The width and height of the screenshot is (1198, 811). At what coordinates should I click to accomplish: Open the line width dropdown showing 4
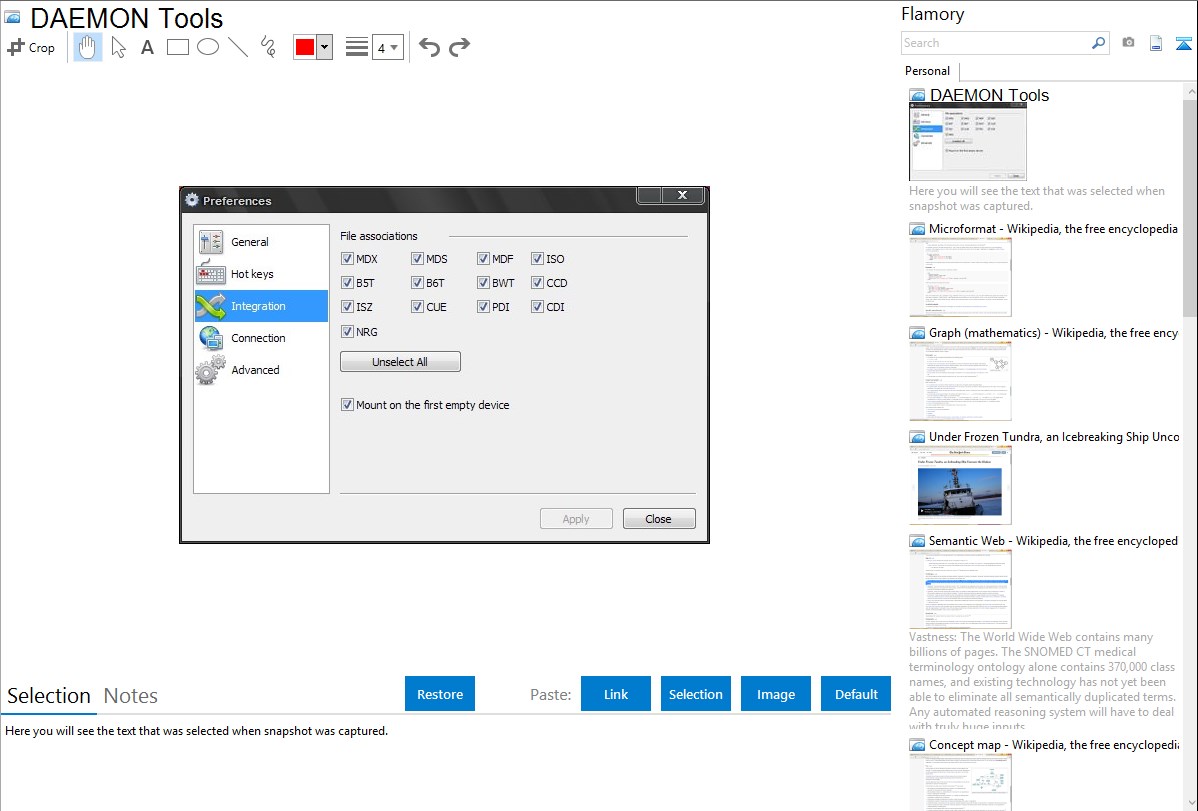click(387, 48)
